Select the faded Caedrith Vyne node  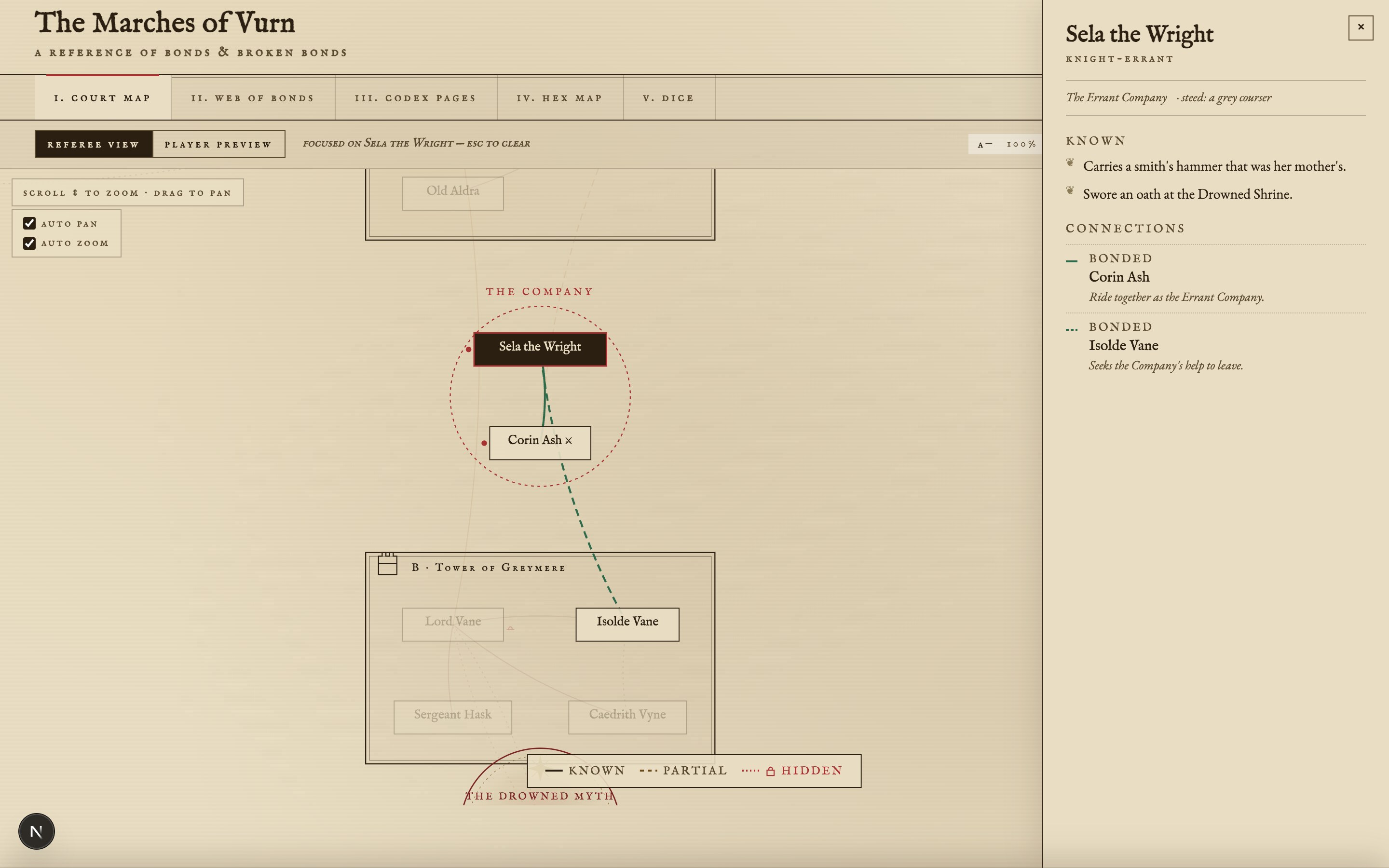point(627,717)
